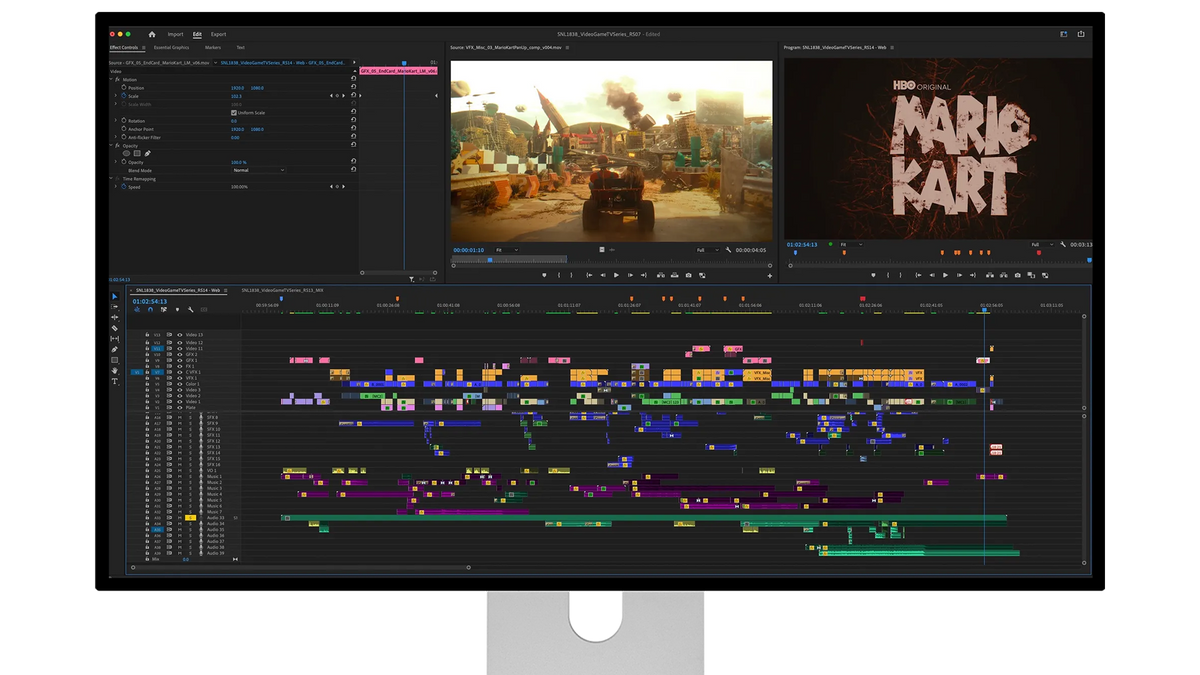Open Quick Export icon at top right
The height and width of the screenshot is (675, 1200).
(1081, 34)
